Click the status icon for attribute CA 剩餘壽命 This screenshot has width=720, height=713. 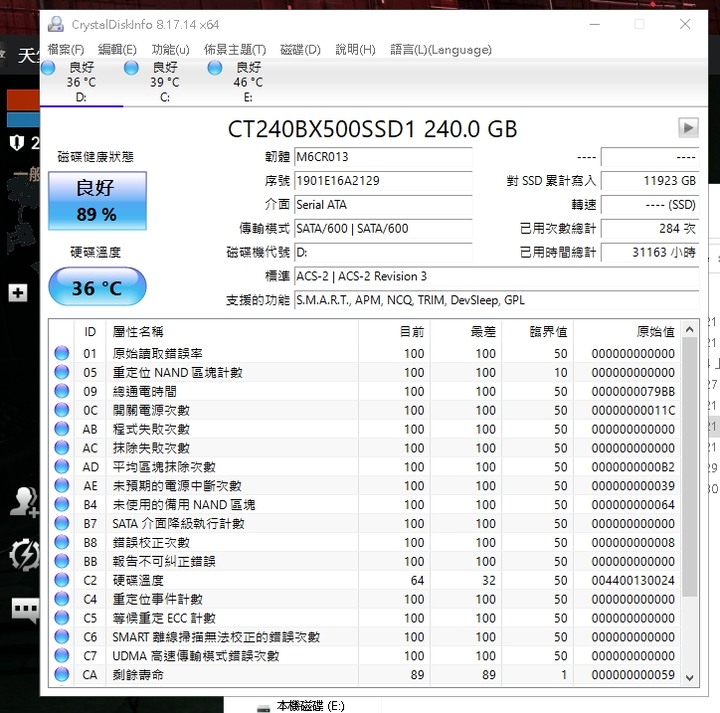(62, 674)
